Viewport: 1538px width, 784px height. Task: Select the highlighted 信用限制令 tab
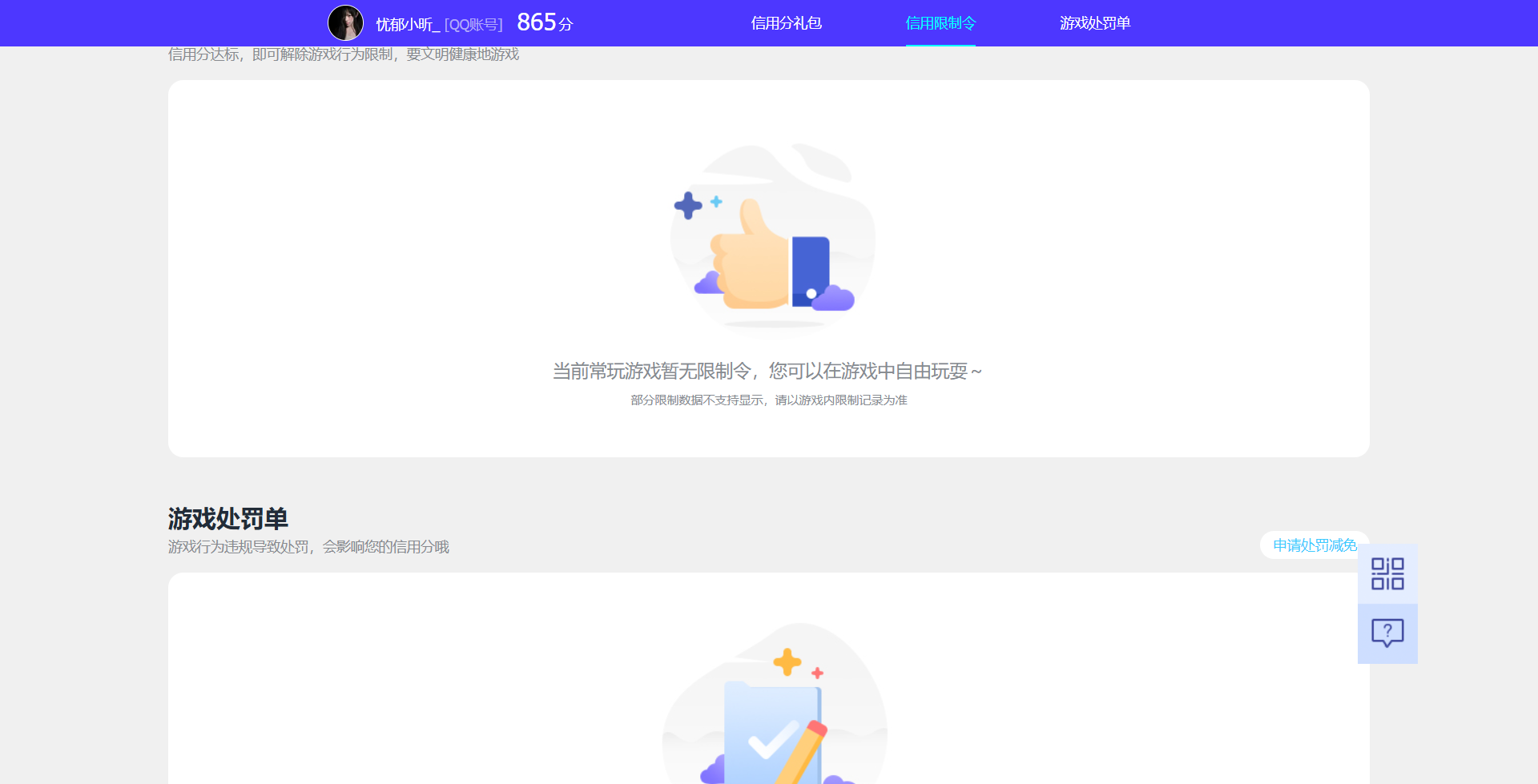940,23
